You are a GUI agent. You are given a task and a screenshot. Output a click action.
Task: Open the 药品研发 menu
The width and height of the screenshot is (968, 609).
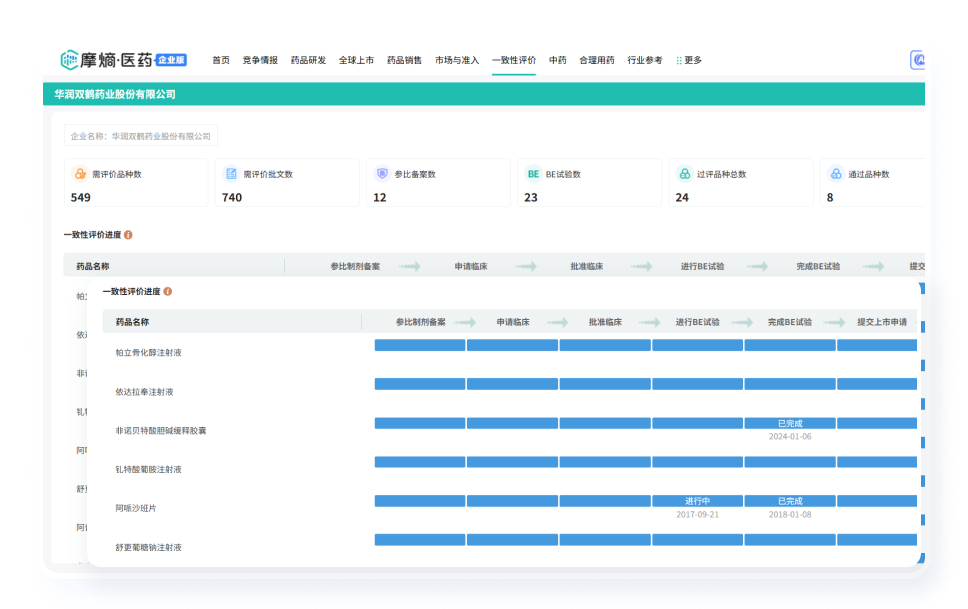(x=308, y=60)
